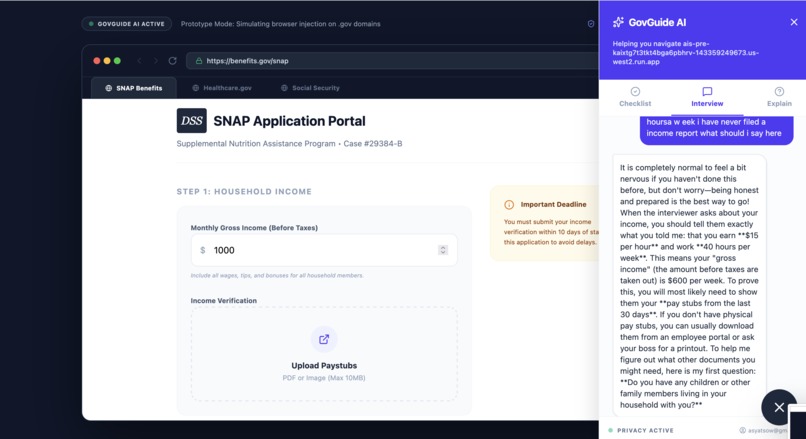Select the Interview tab in GovGuide
Screen dimensions: 806x439
707,97
